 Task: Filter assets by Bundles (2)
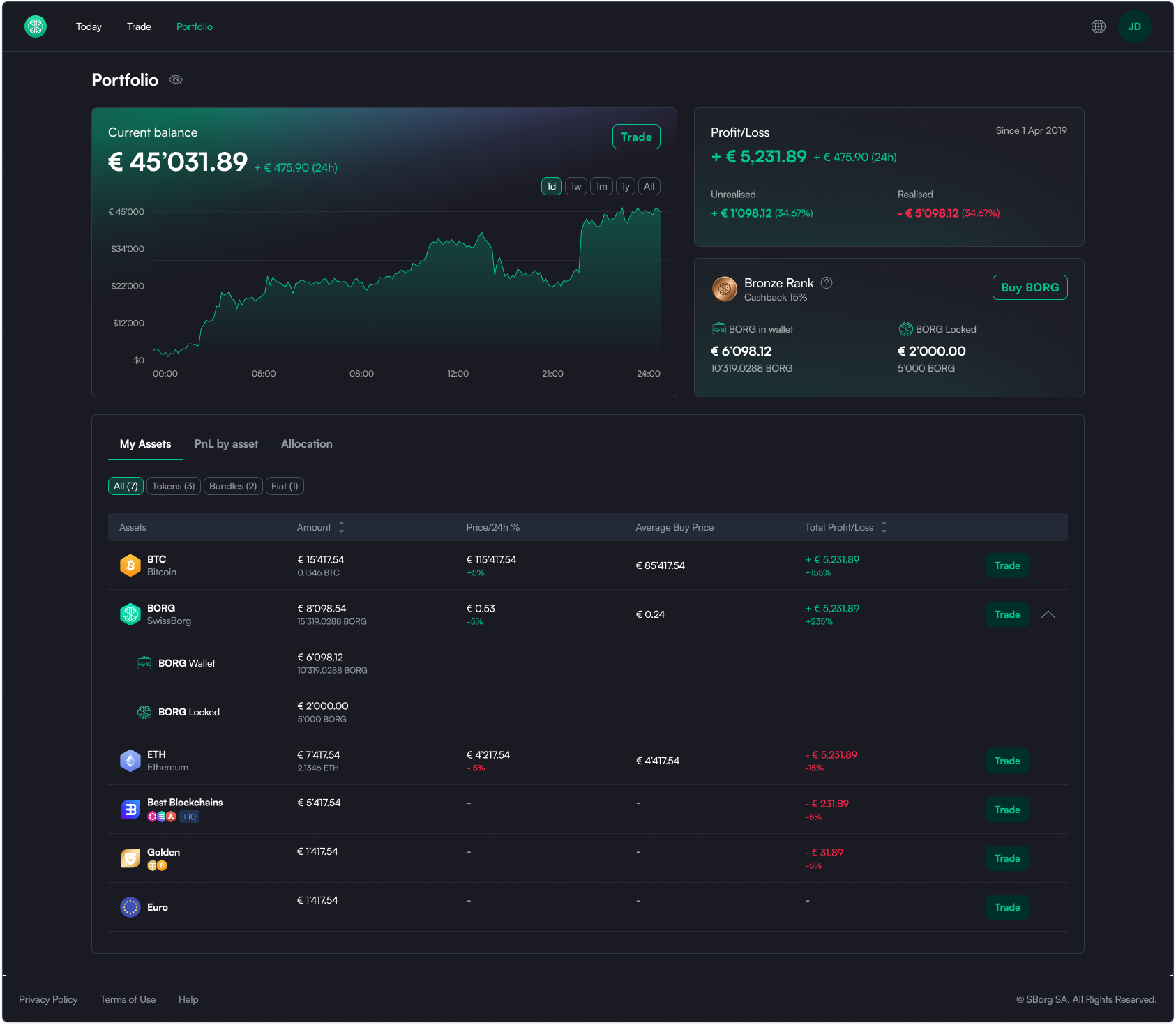tap(233, 486)
